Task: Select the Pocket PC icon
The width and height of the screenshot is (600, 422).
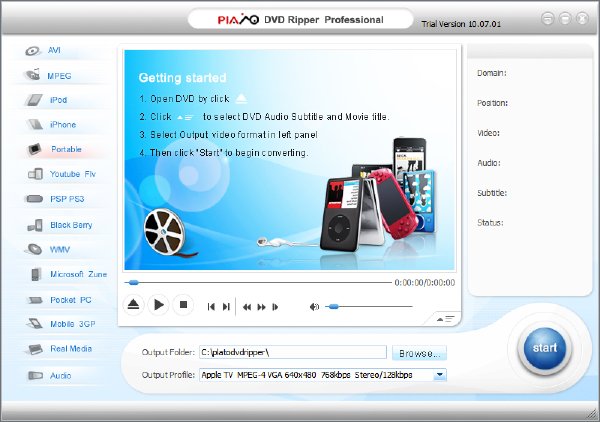Action: pyautogui.click(x=35, y=300)
